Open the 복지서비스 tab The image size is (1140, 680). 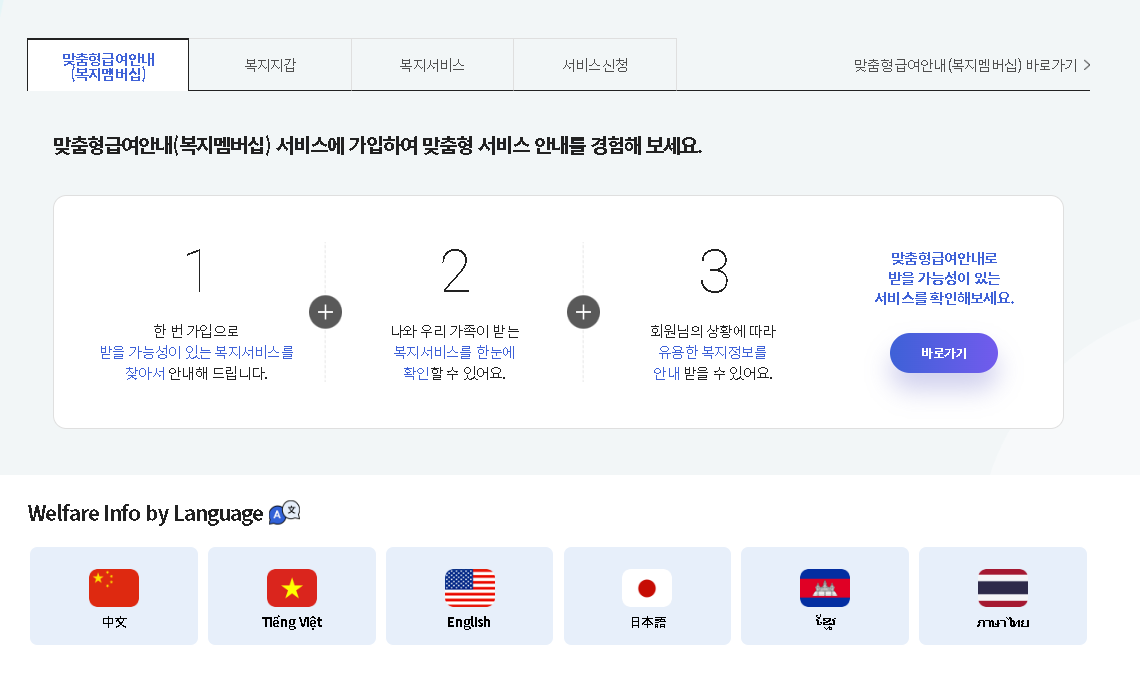click(432, 63)
